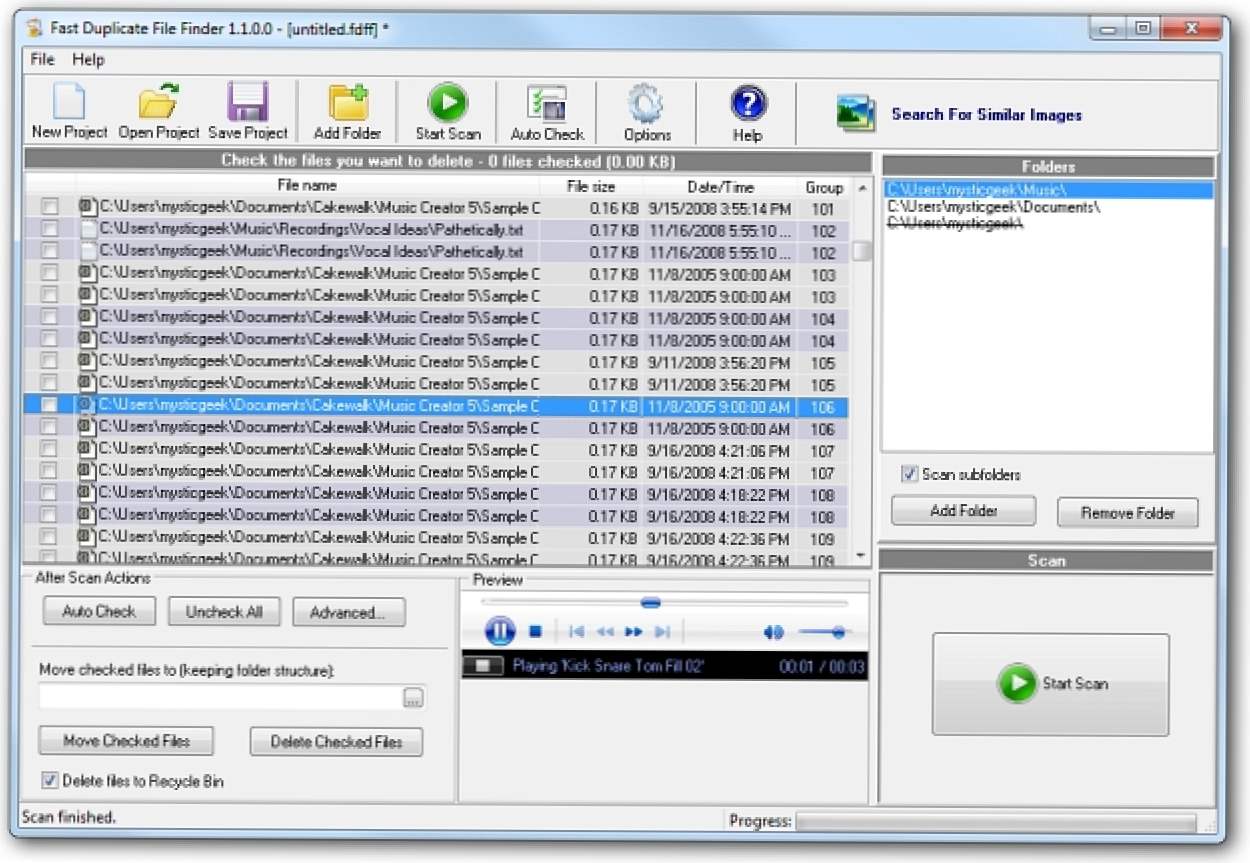Open the File menu
This screenshot has height=863, width=1250.
42,60
